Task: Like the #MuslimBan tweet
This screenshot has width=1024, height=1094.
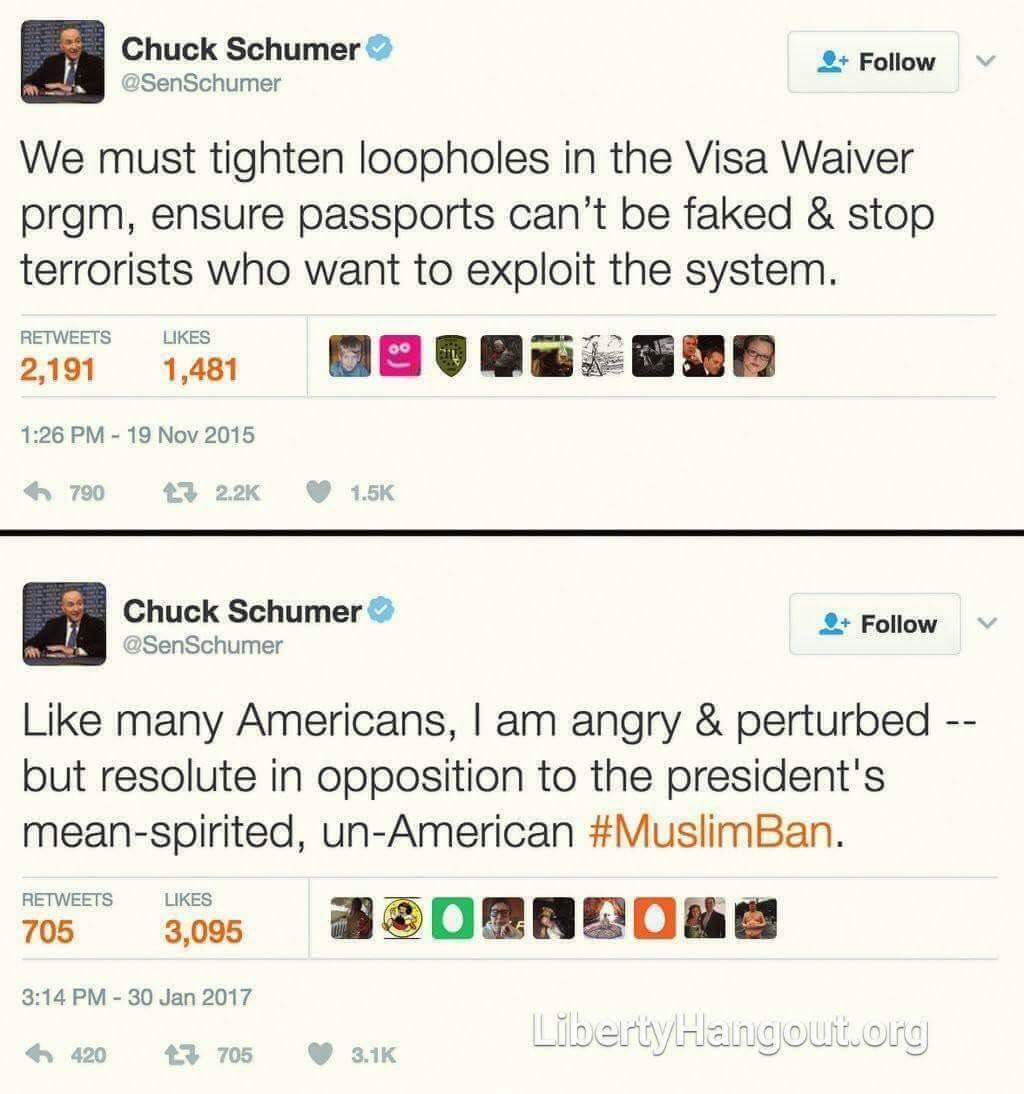Action: point(318,1053)
